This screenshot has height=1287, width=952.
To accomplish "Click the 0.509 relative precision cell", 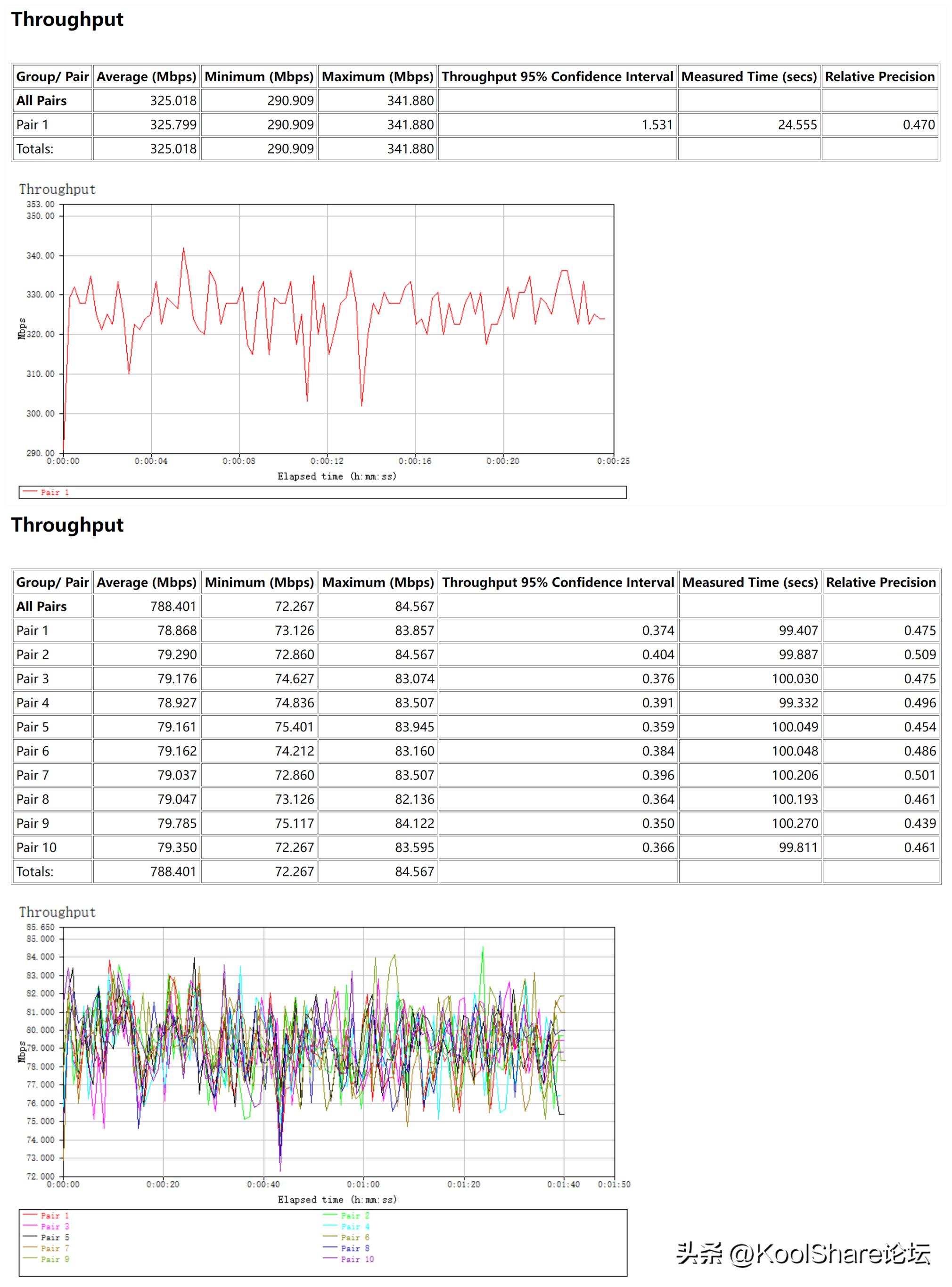I will pos(919,655).
